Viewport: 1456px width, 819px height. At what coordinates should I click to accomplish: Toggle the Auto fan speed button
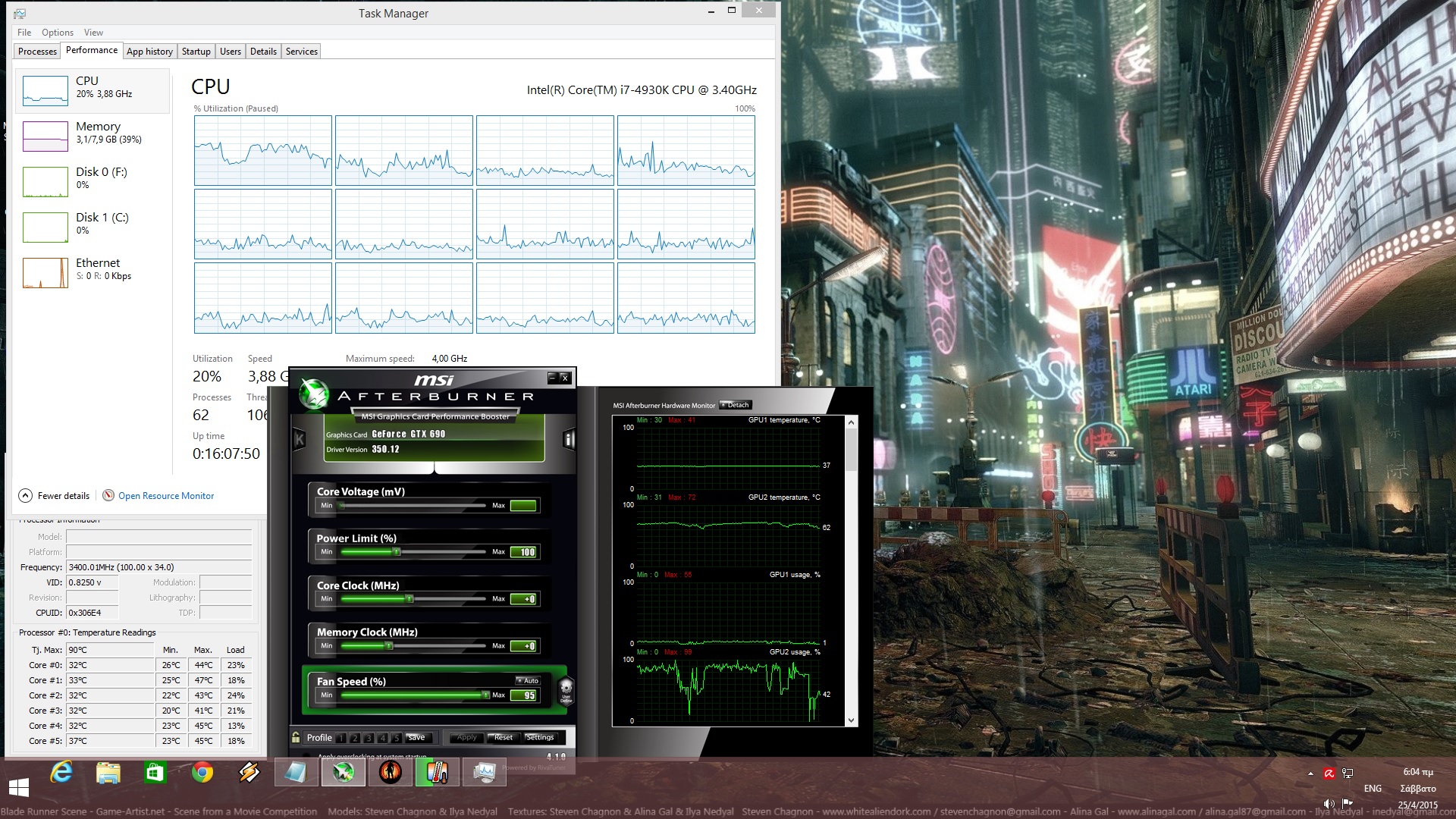[528, 680]
